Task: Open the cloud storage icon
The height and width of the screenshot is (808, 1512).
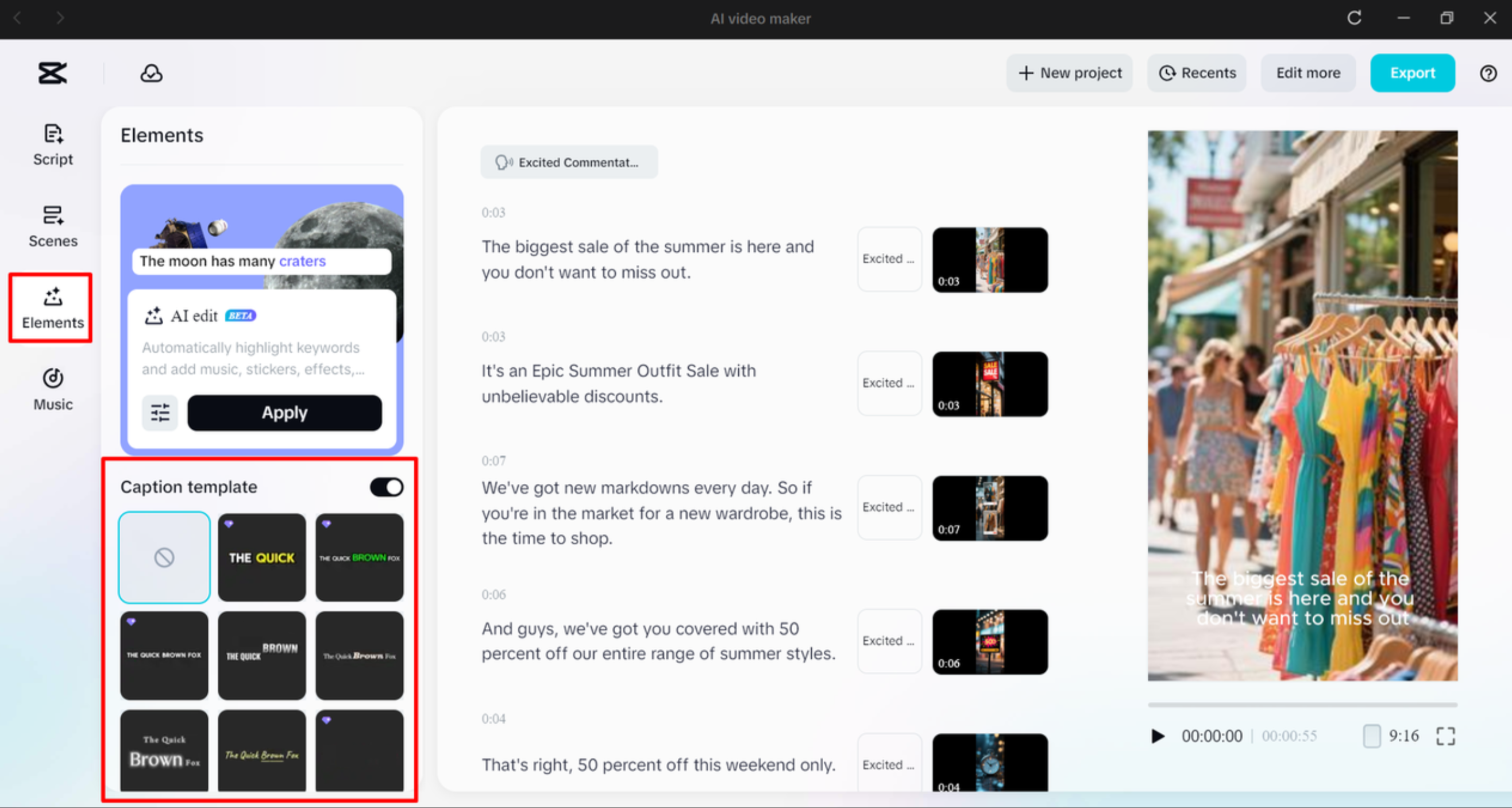Action: pos(151,73)
